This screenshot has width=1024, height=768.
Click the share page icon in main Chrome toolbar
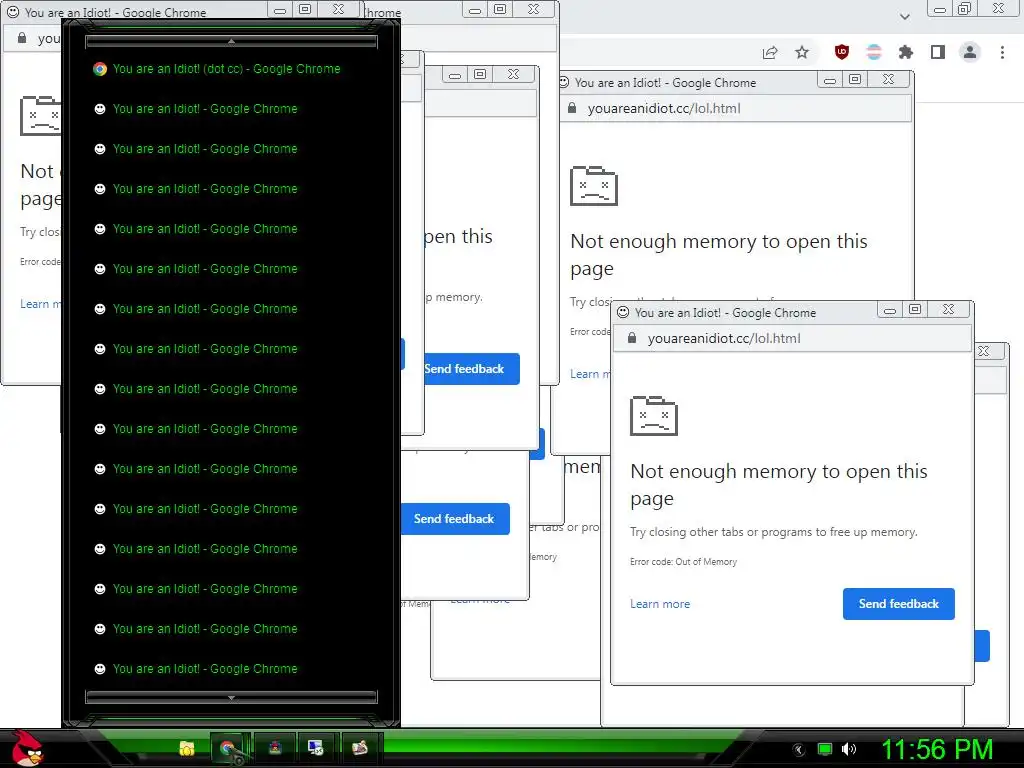(x=770, y=53)
